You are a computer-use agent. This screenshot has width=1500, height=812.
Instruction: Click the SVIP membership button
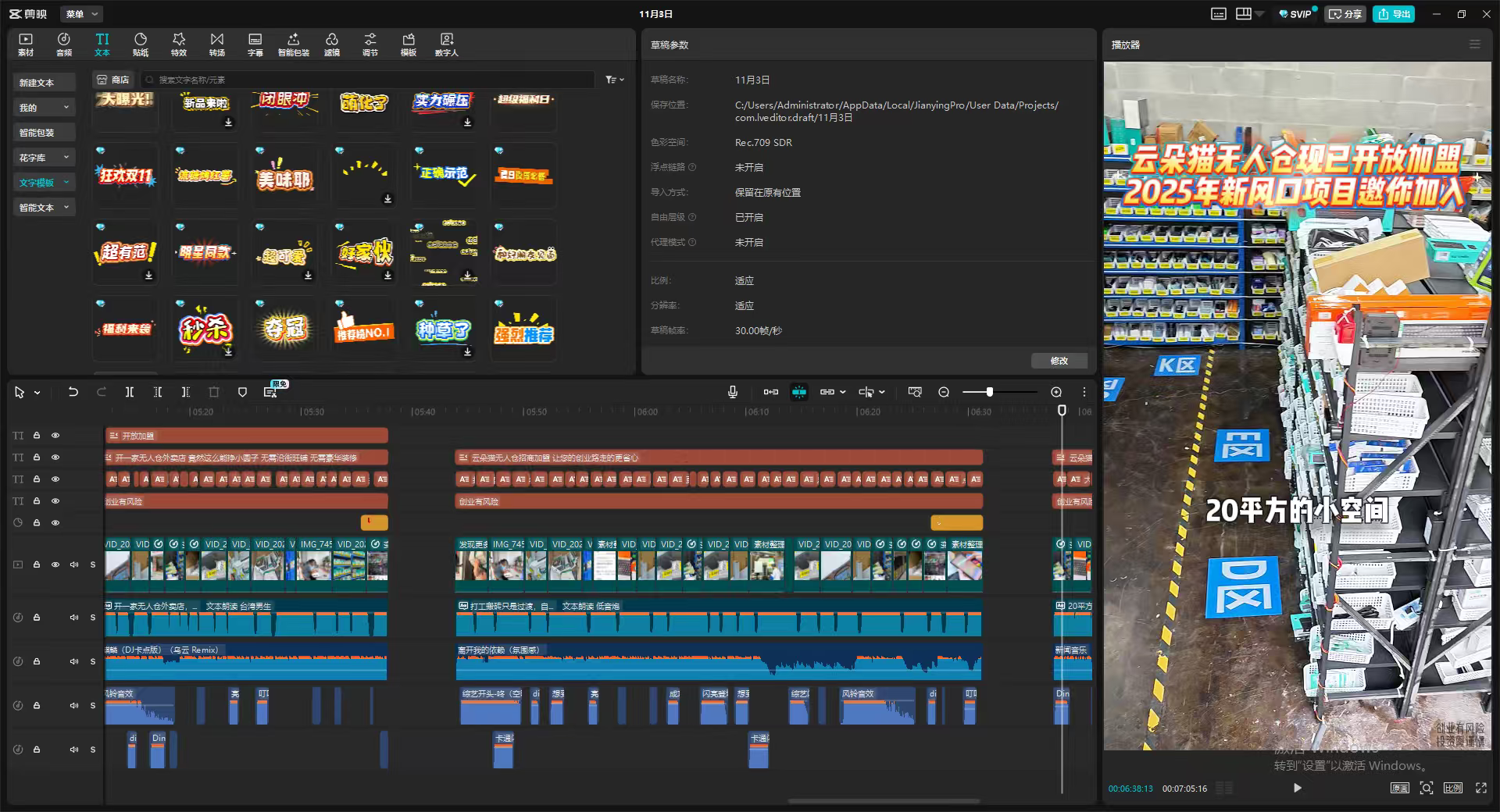(x=1295, y=14)
